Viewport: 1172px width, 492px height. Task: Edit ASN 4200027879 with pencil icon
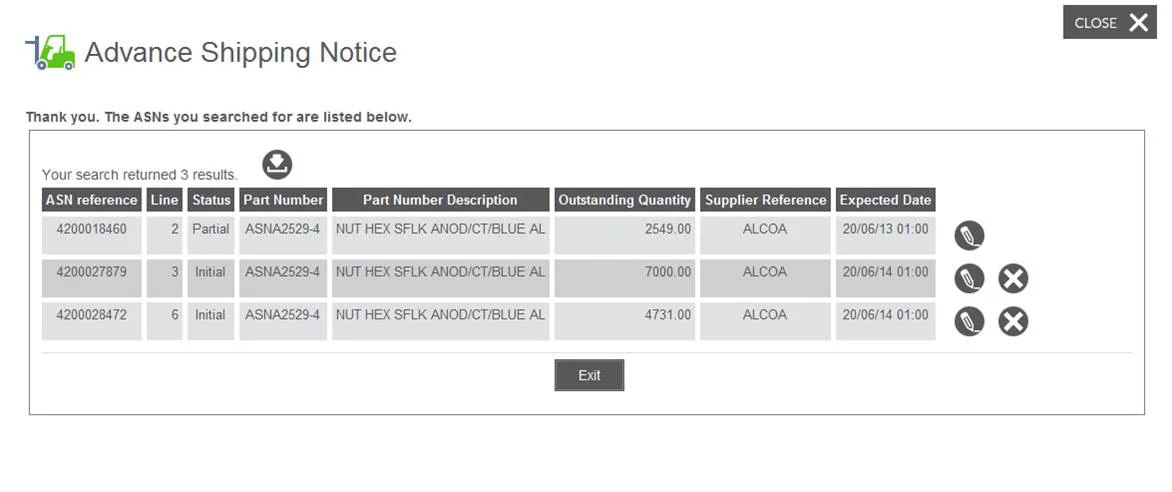[x=969, y=279]
